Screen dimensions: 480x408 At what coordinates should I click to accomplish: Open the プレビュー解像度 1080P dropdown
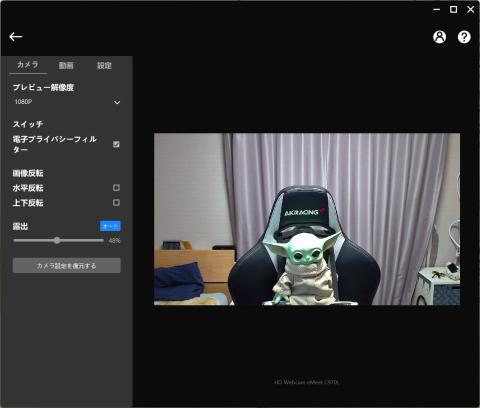(x=67, y=102)
